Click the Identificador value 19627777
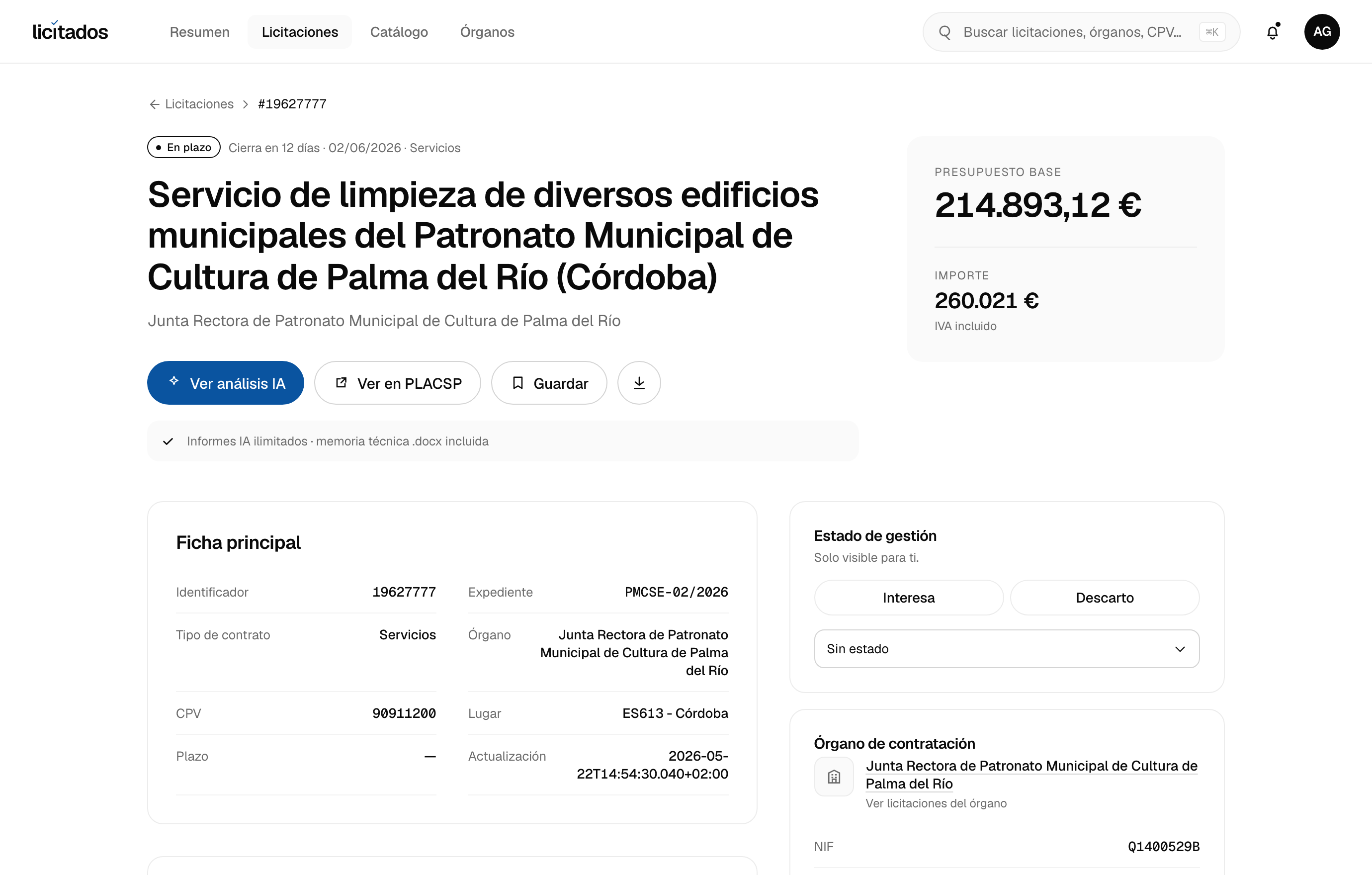 pos(404,593)
